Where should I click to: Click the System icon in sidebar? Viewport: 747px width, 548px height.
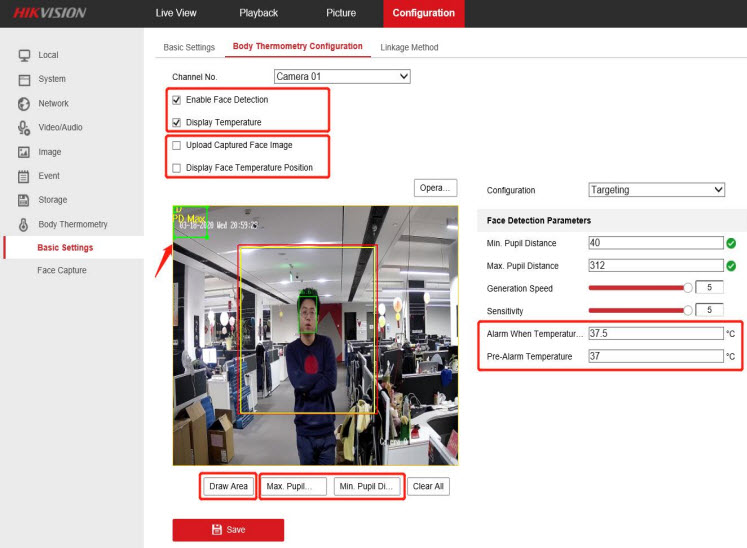(x=23, y=79)
